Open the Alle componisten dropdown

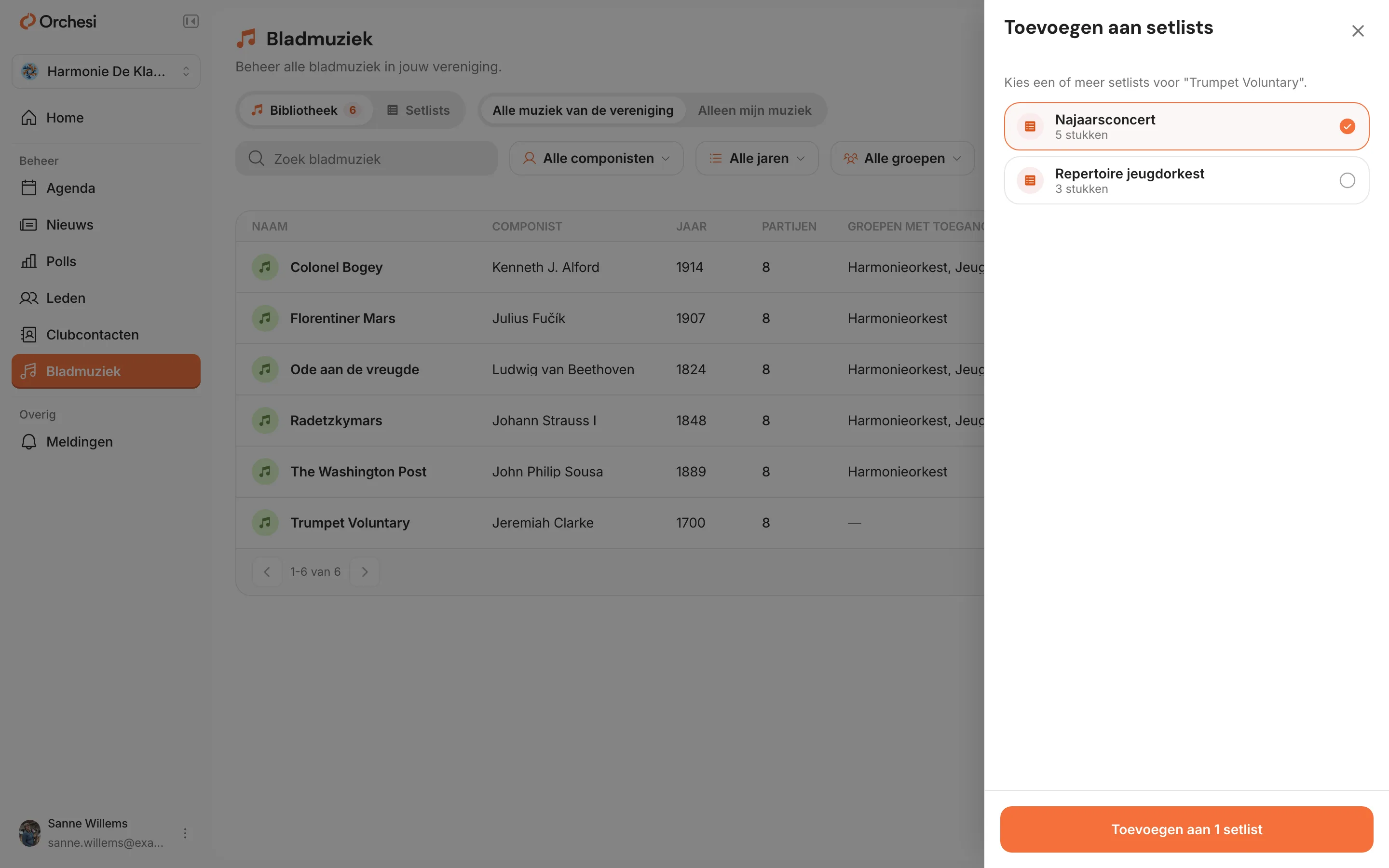[x=596, y=159]
